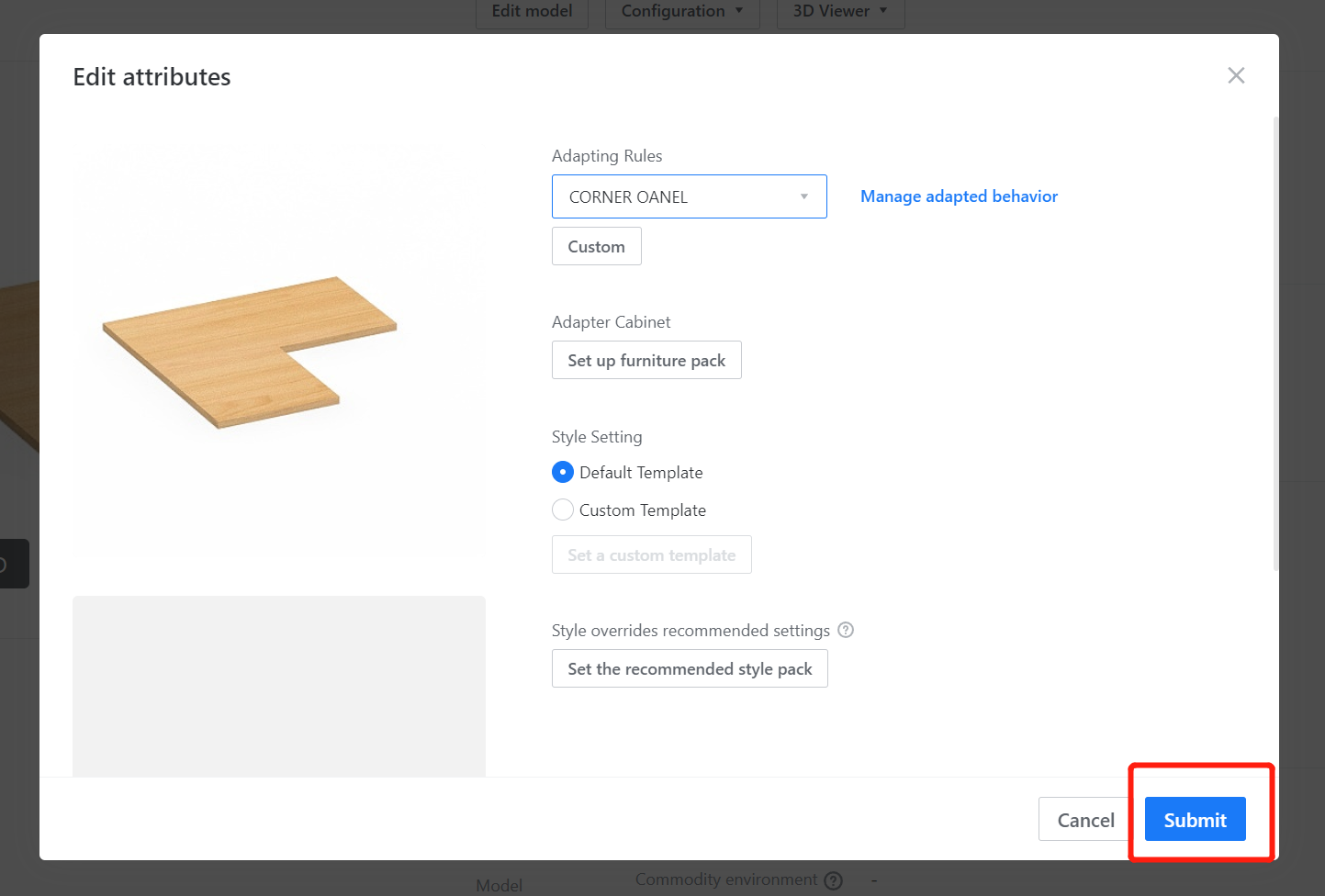Submit the edited attributes

pos(1195,820)
